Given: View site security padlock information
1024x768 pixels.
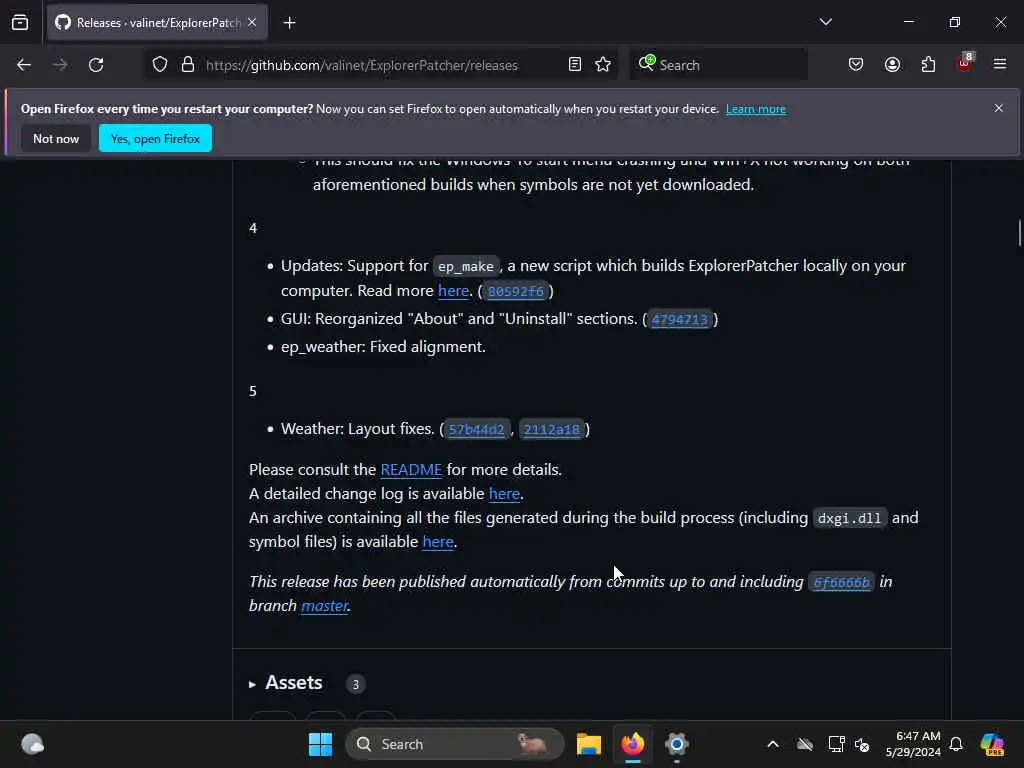Looking at the screenshot, I should (188, 65).
